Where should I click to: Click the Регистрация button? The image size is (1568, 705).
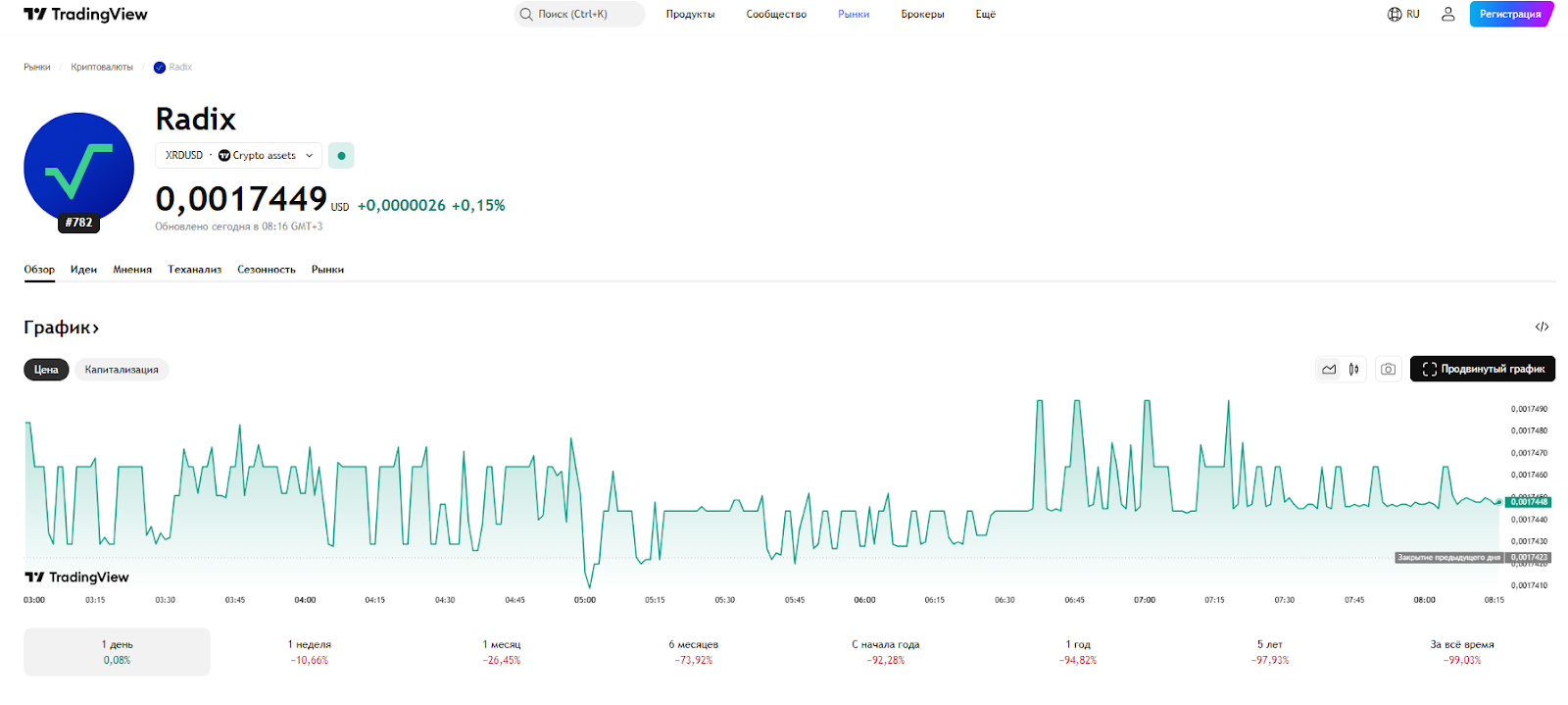(1509, 15)
